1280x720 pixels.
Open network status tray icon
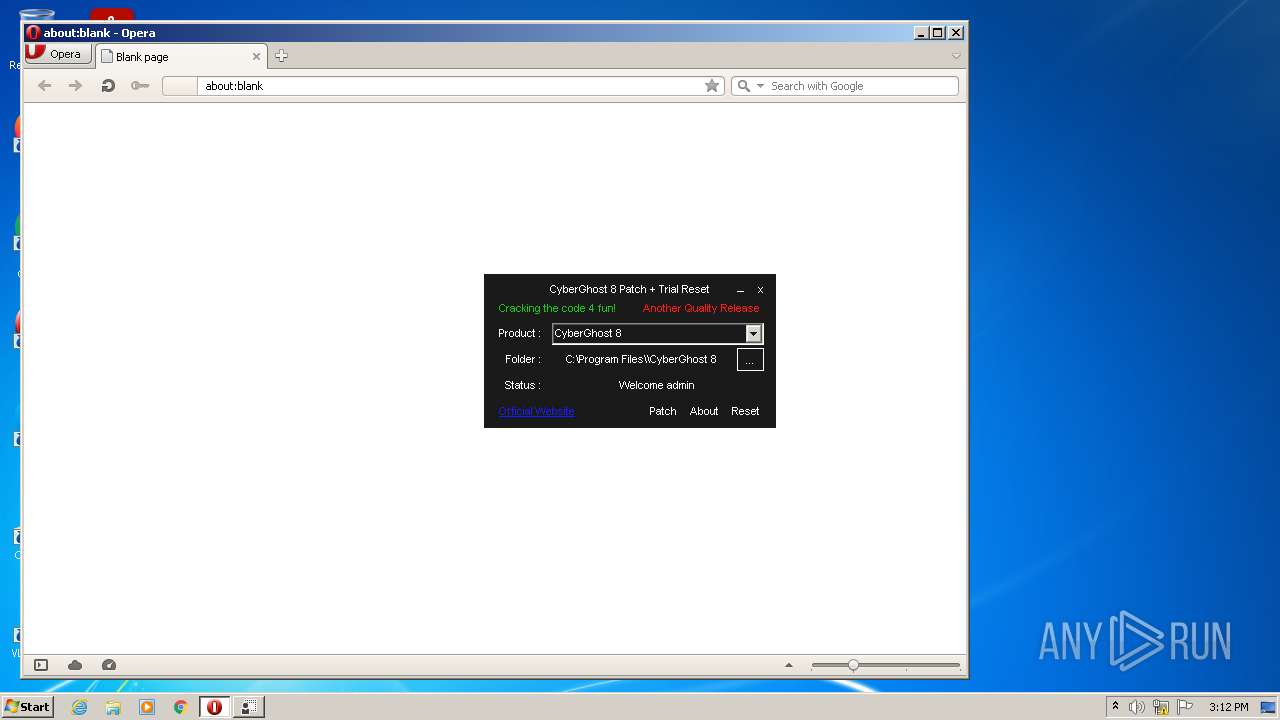[1161, 707]
